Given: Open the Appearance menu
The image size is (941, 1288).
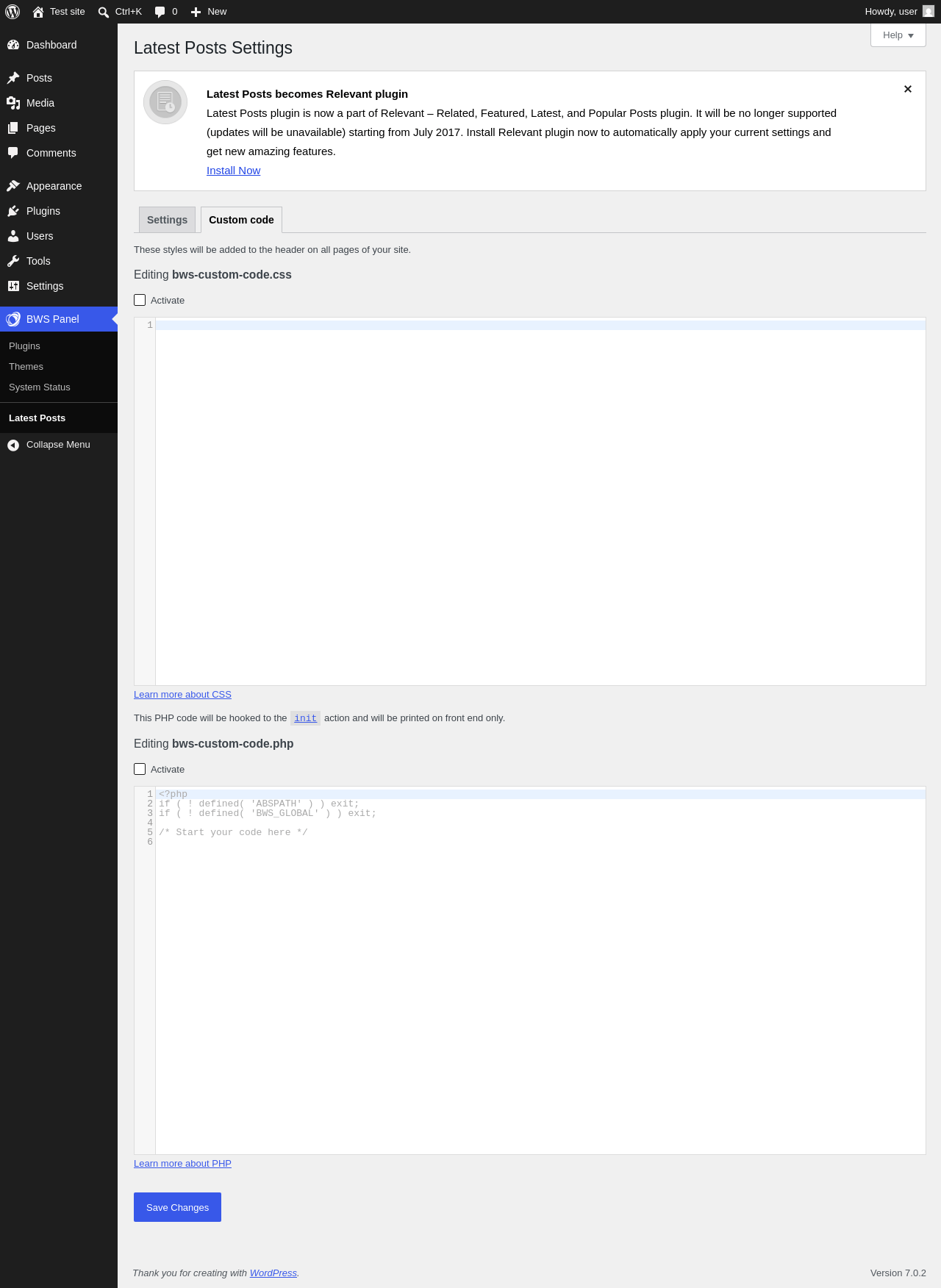Looking at the screenshot, I should click(59, 186).
